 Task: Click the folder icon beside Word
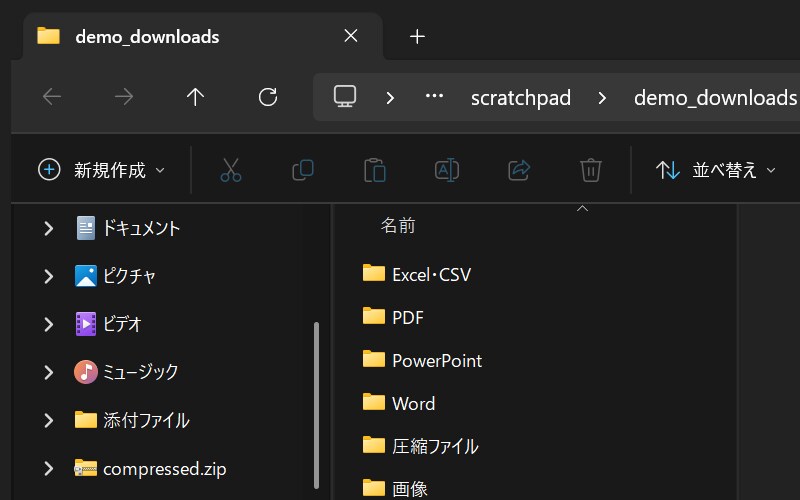pyautogui.click(x=374, y=402)
